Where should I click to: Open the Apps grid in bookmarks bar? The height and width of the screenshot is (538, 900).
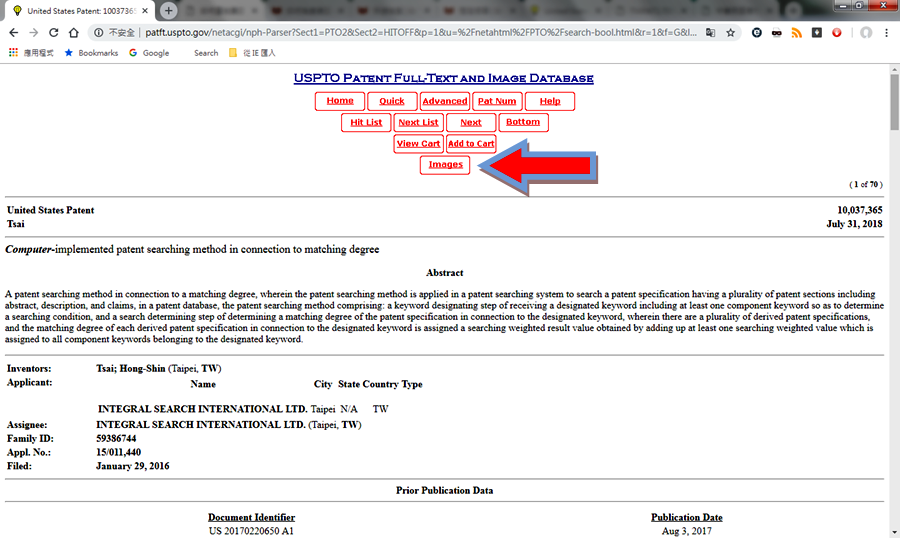pos(31,53)
